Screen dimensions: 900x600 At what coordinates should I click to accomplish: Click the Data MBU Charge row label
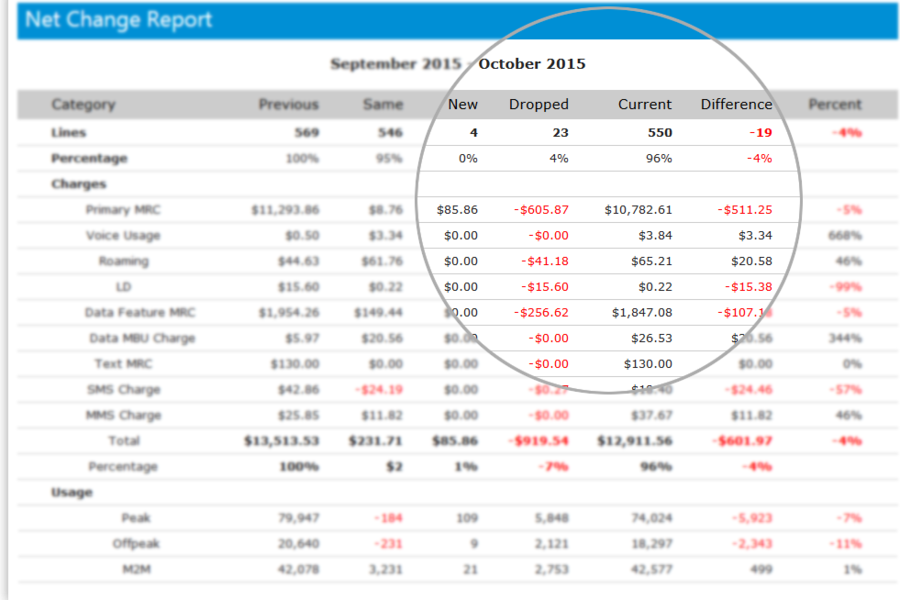tap(142, 338)
